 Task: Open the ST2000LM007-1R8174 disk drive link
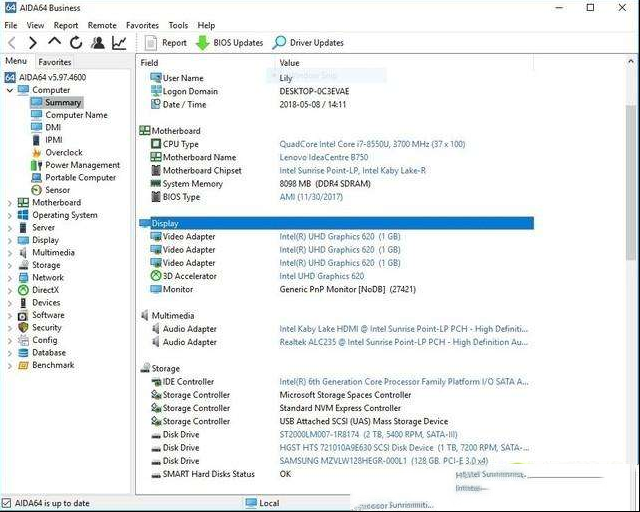[x=369, y=435]
